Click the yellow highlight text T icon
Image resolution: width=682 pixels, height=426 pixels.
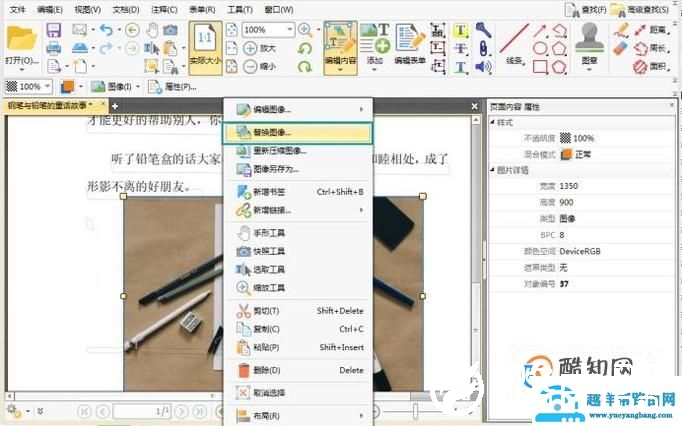coord(461,30)
